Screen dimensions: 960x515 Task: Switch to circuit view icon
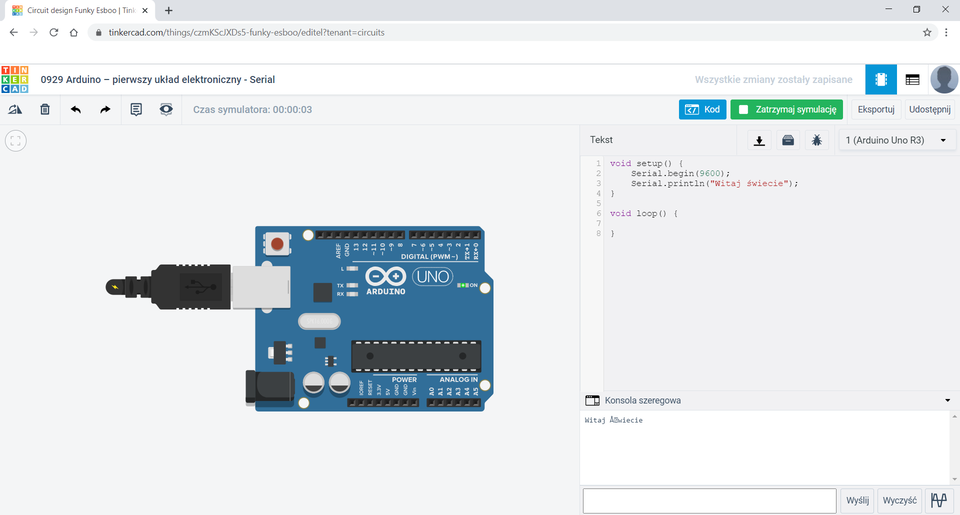click(x=881, y=80)
